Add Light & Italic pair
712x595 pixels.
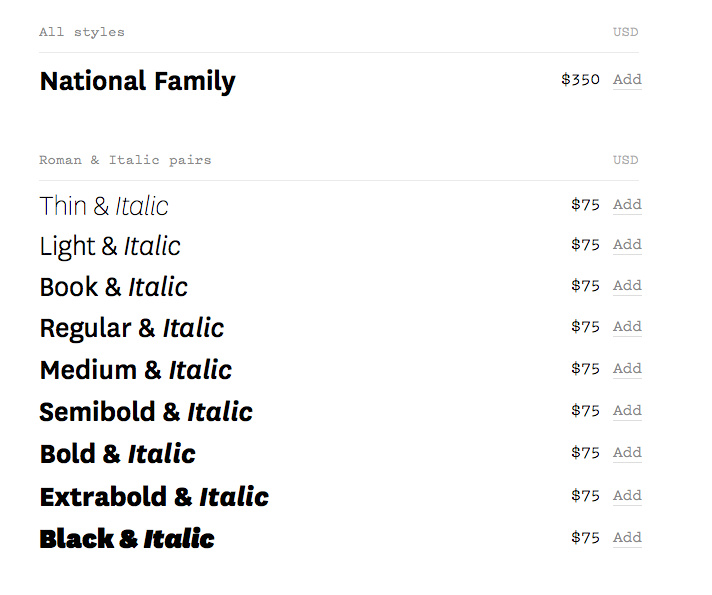pos(627,245)
